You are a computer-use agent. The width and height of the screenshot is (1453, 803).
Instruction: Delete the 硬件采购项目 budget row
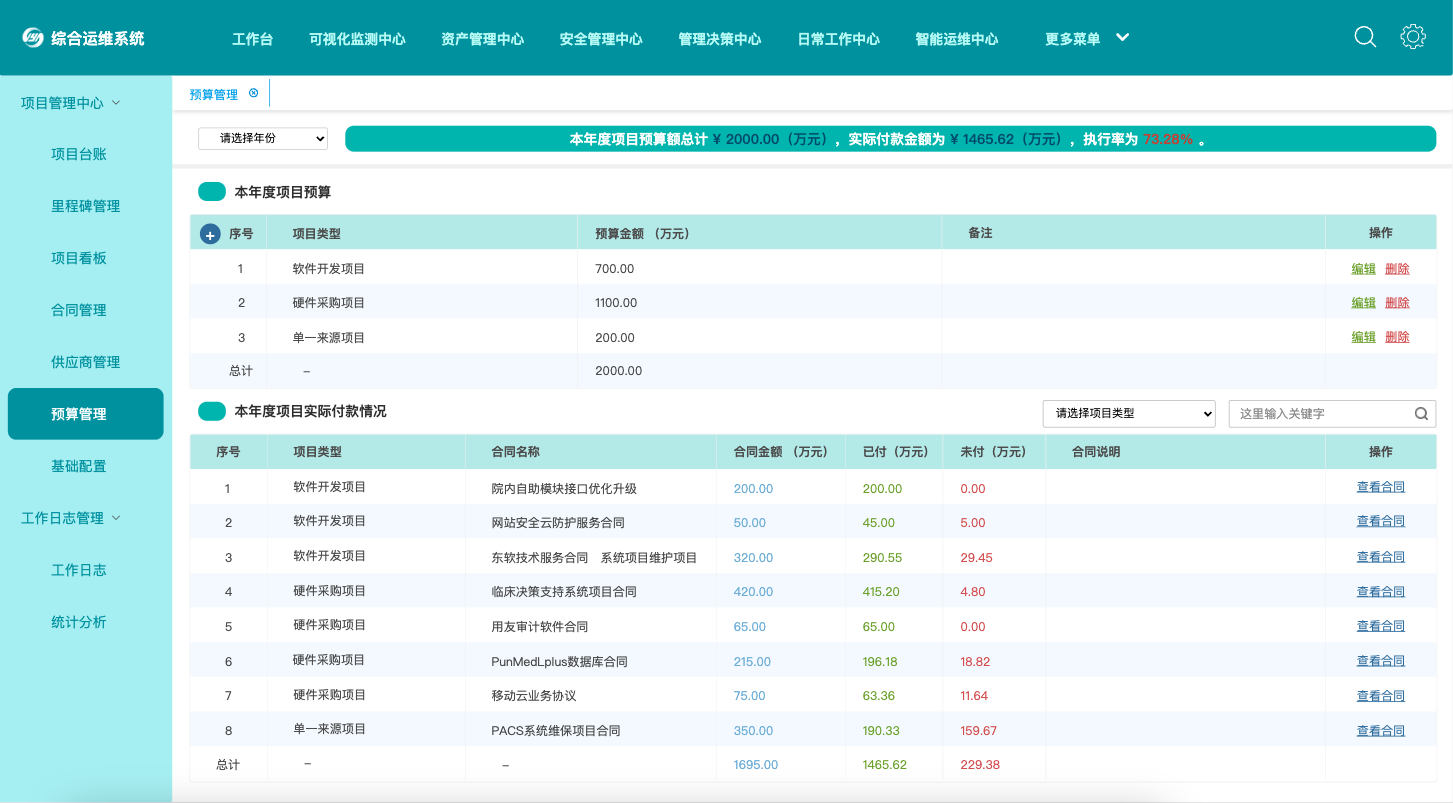pyautogui.click(x=1397, y=302)
